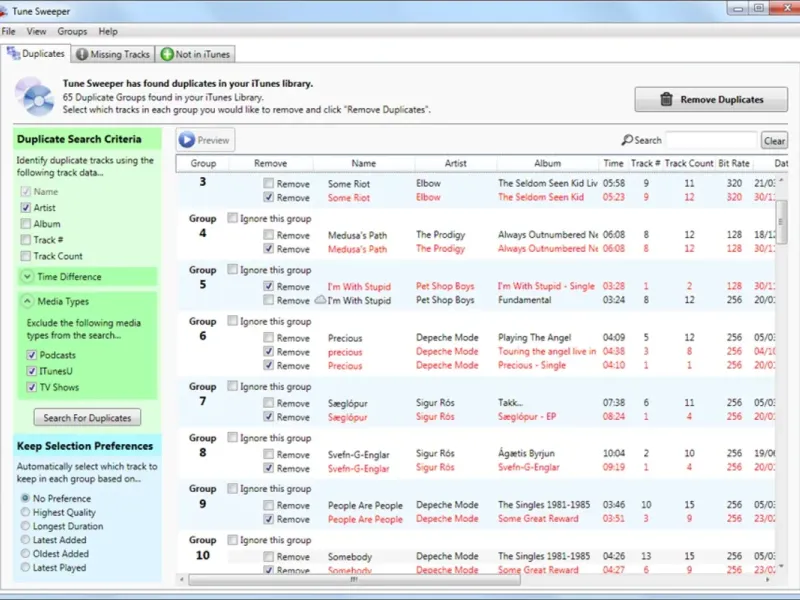Click the Missing Tracks tab warning icon
The width and height of the screenshot is (800, 600).
coord(82,54)
